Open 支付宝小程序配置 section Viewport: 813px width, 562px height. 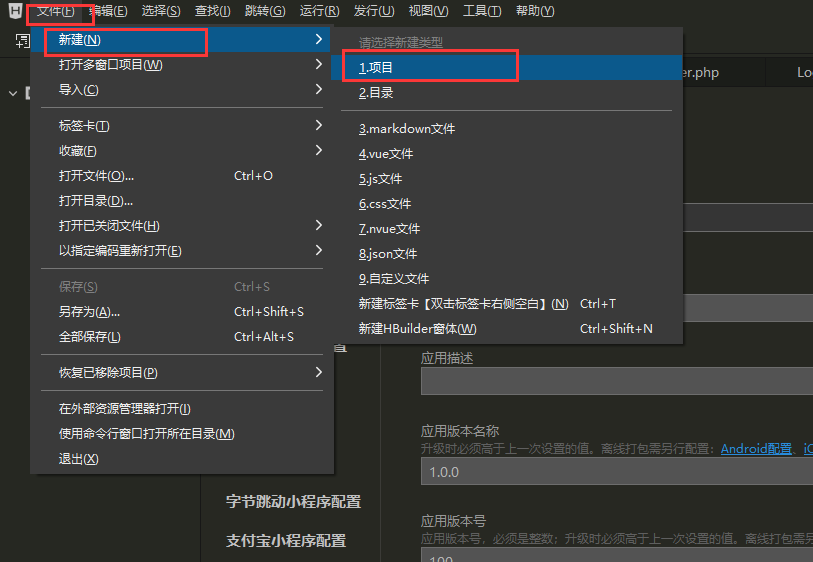coord(286,541)
